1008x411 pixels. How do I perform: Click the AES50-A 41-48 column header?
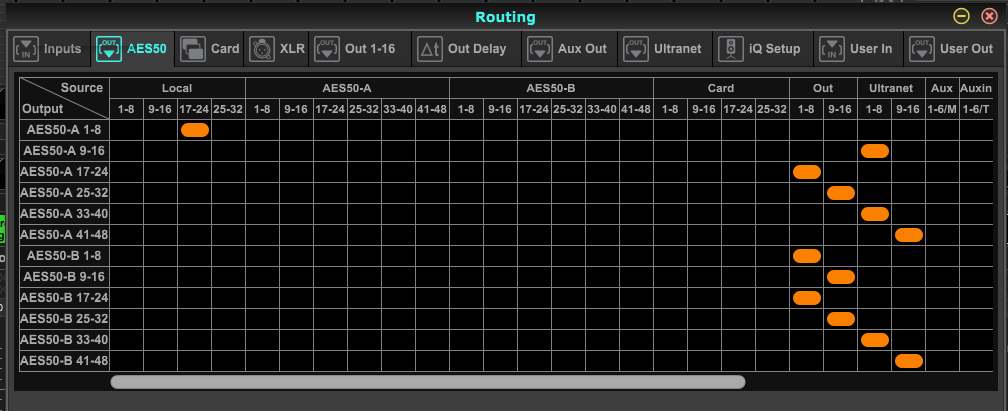point(432,109)
